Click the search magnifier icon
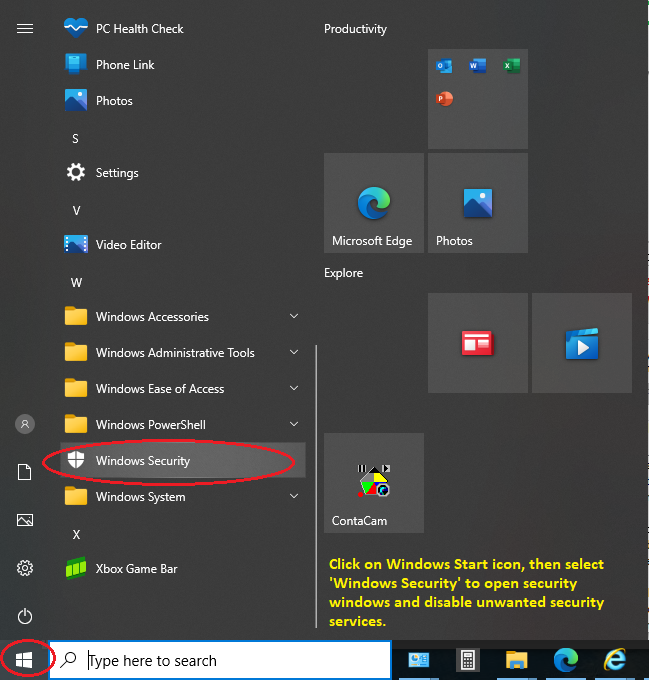 pyautogui.click(x=68, y=660)
